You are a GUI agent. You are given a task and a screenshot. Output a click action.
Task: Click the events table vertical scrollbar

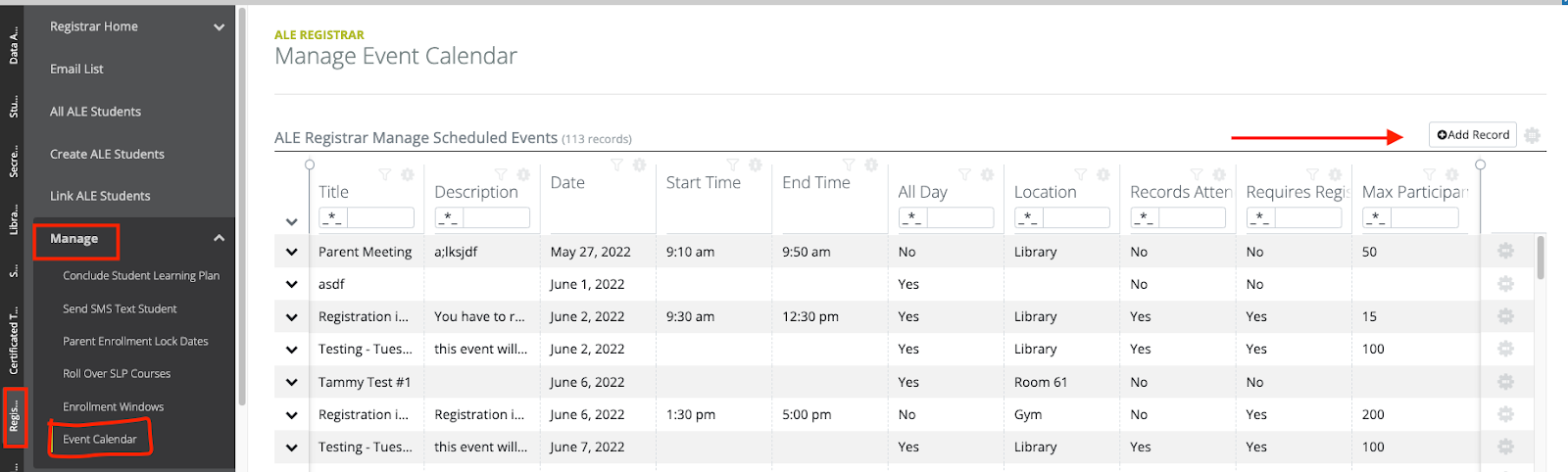coord(1542,258)
